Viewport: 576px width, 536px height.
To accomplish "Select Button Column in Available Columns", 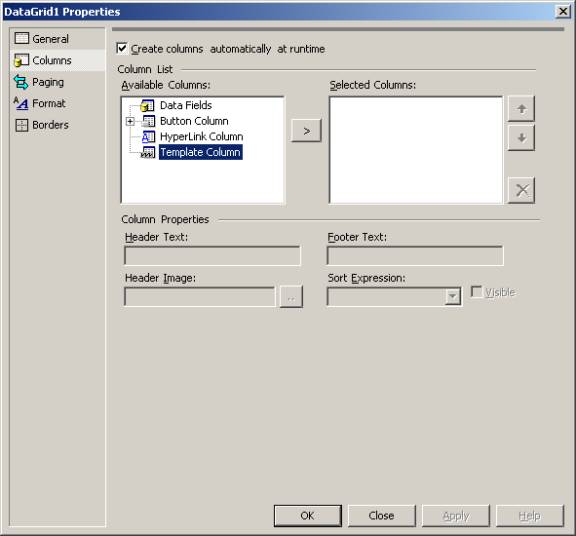I will (194, 121).
